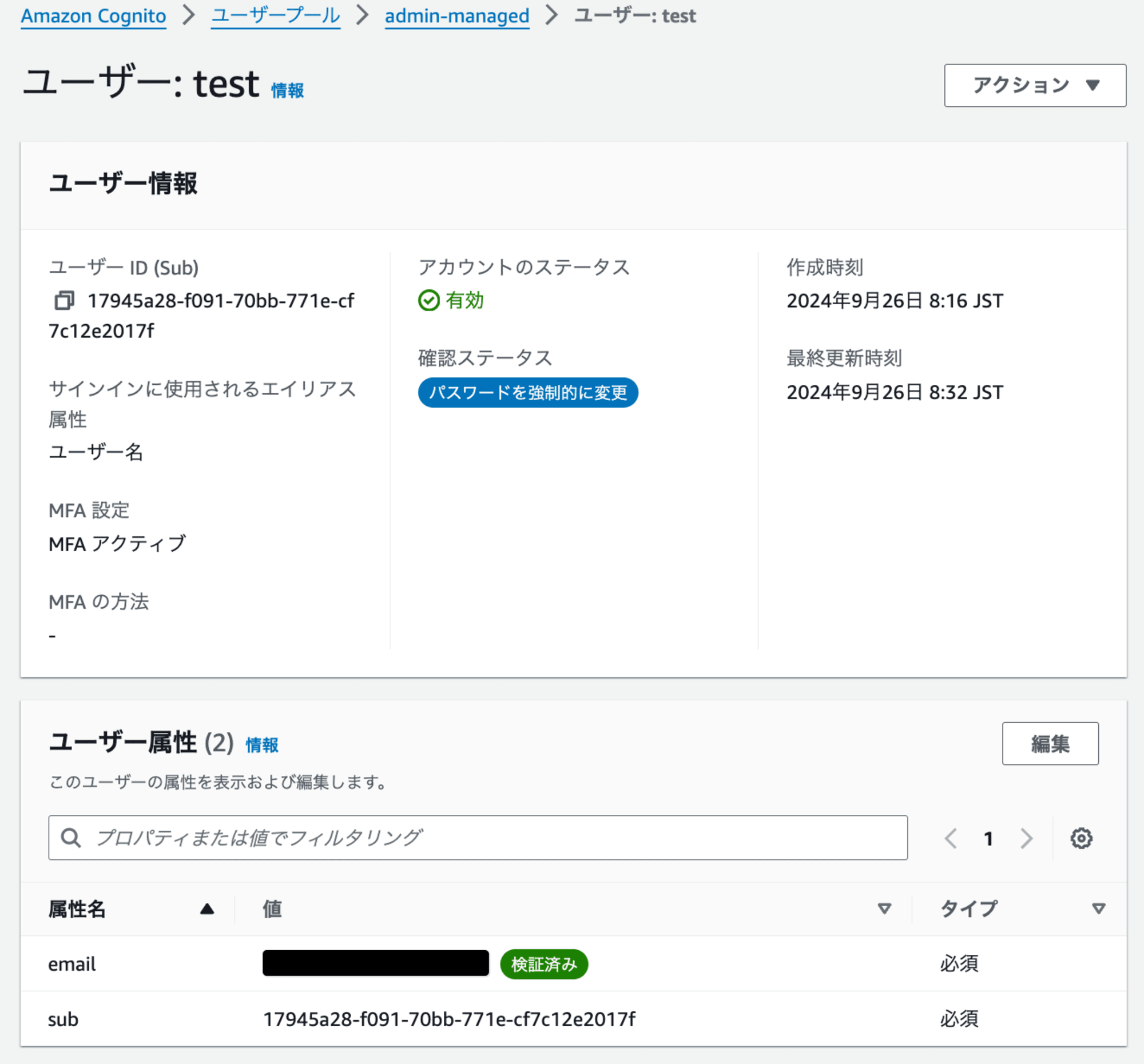
Task: Open the admin-managed user pool breadcrumb
Action: tap(457, 15)
